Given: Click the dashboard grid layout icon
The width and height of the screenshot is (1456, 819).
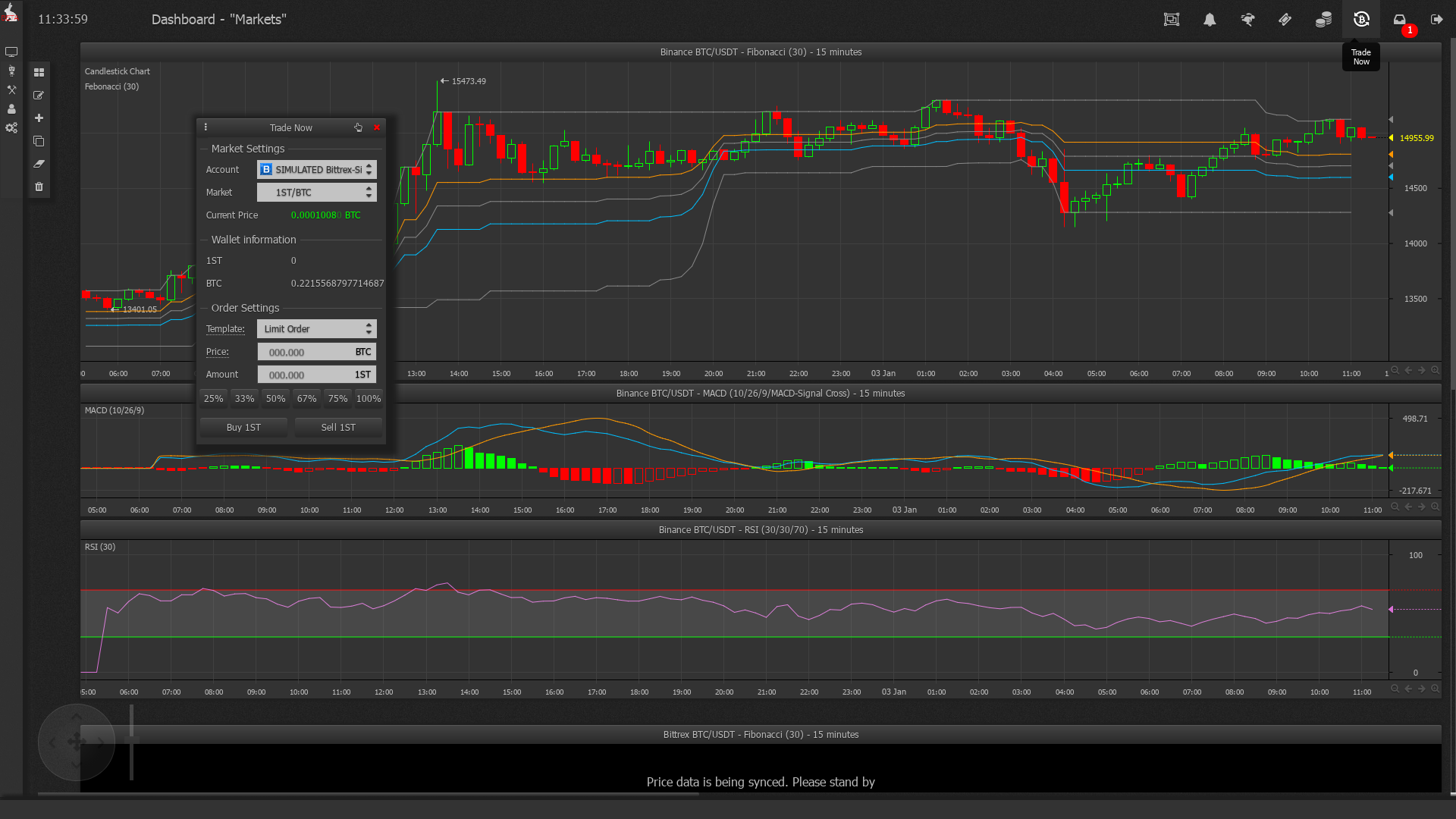Looking at the screenshot, I should tap(39, 73).
